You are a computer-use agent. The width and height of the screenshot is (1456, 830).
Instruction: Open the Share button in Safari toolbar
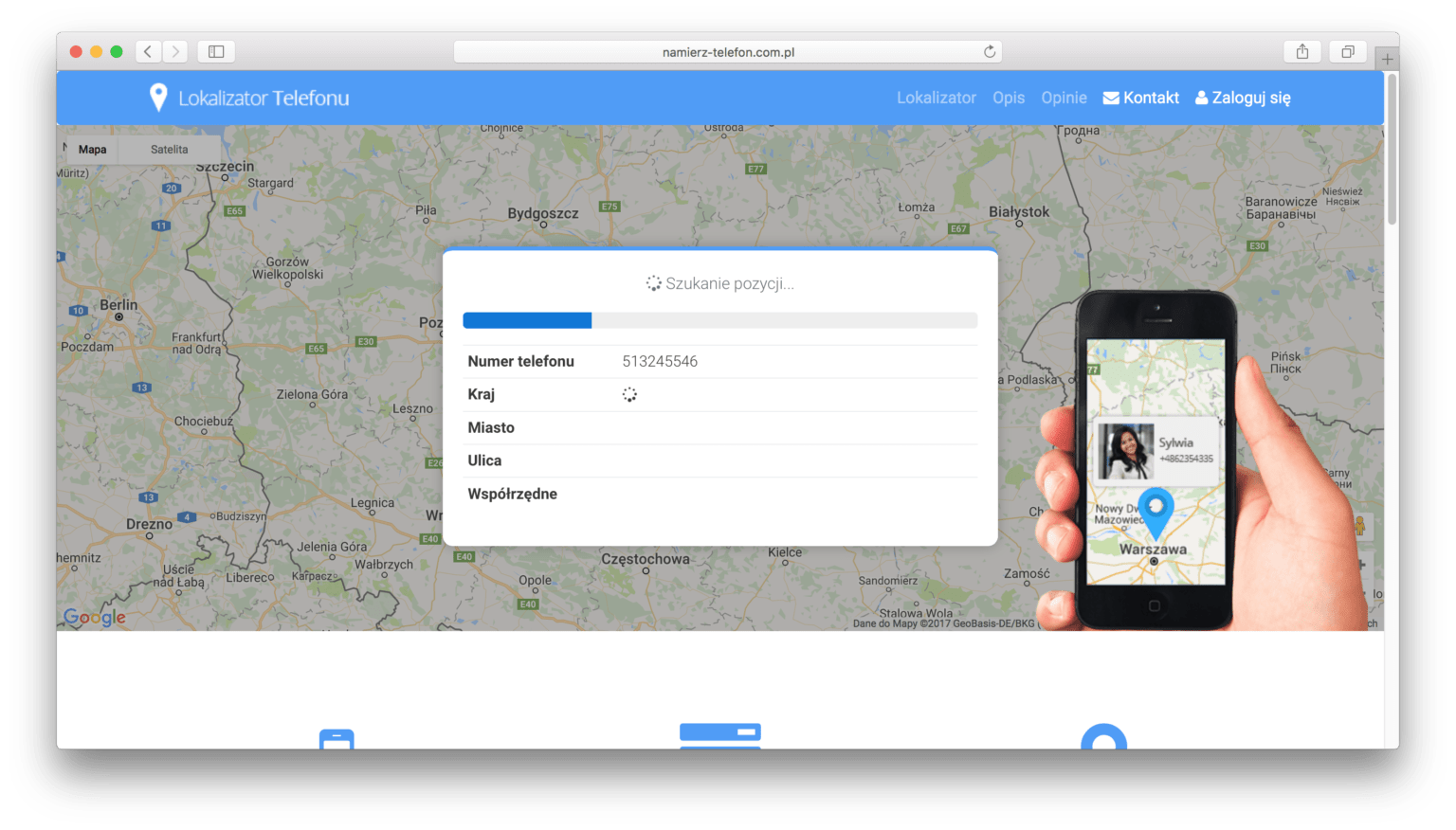point(1302,51)
